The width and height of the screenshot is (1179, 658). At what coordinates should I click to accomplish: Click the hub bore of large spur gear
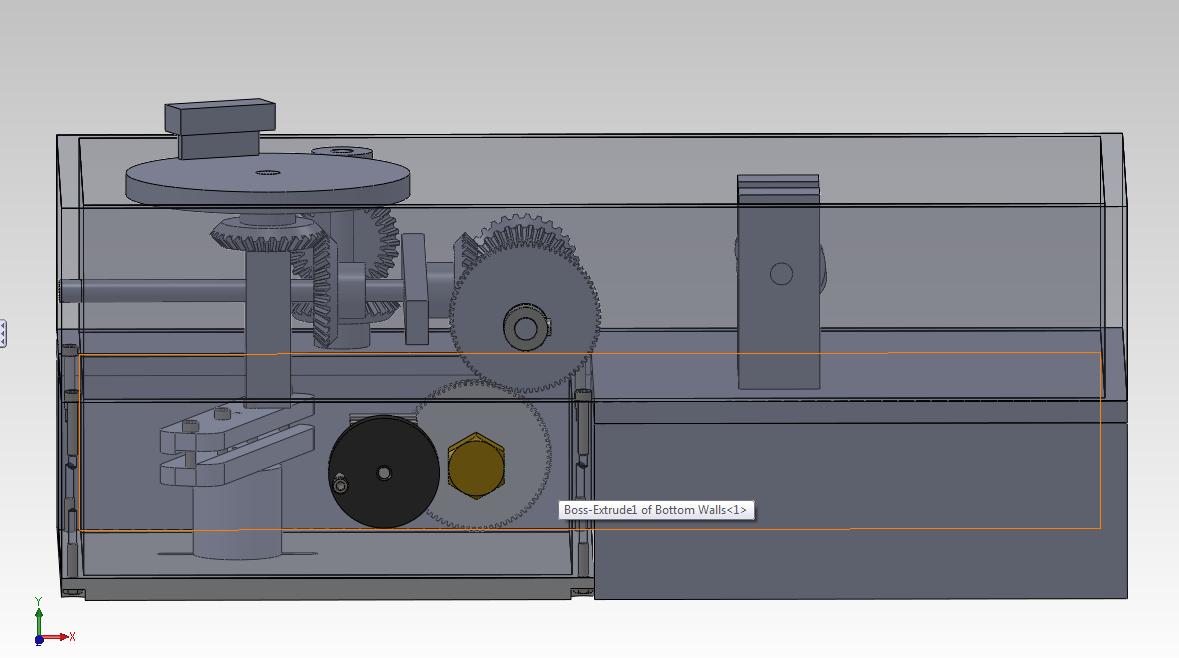525,329
